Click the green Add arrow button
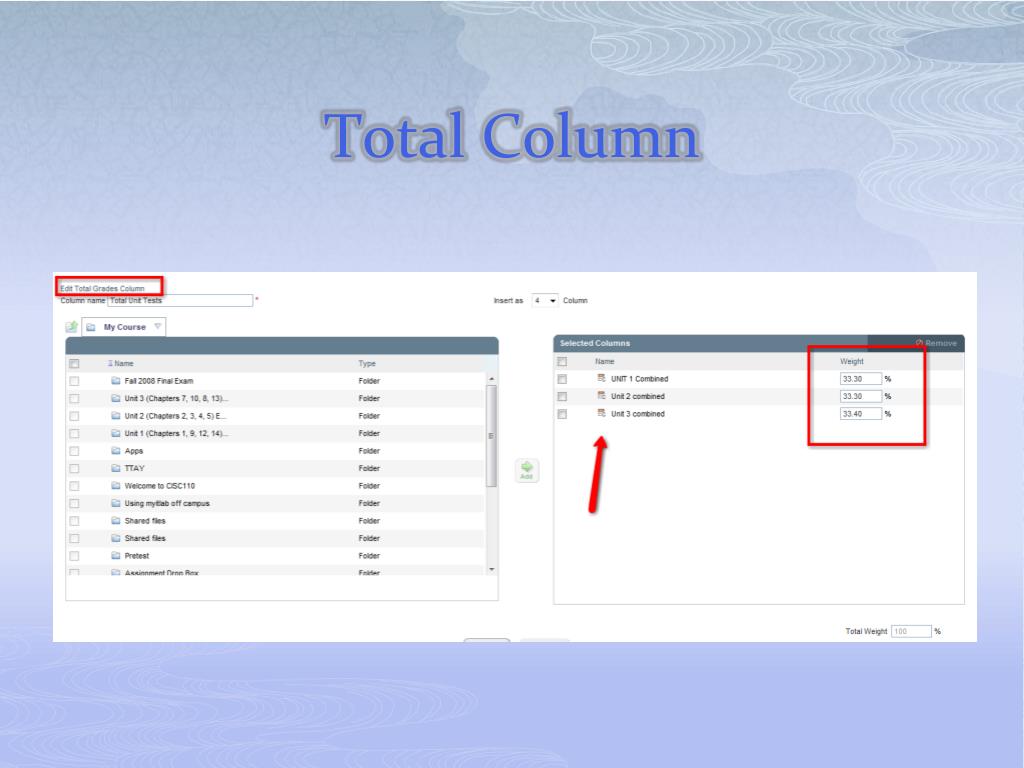This screenshot has width=1024, height=768. (x=527, y=470)
